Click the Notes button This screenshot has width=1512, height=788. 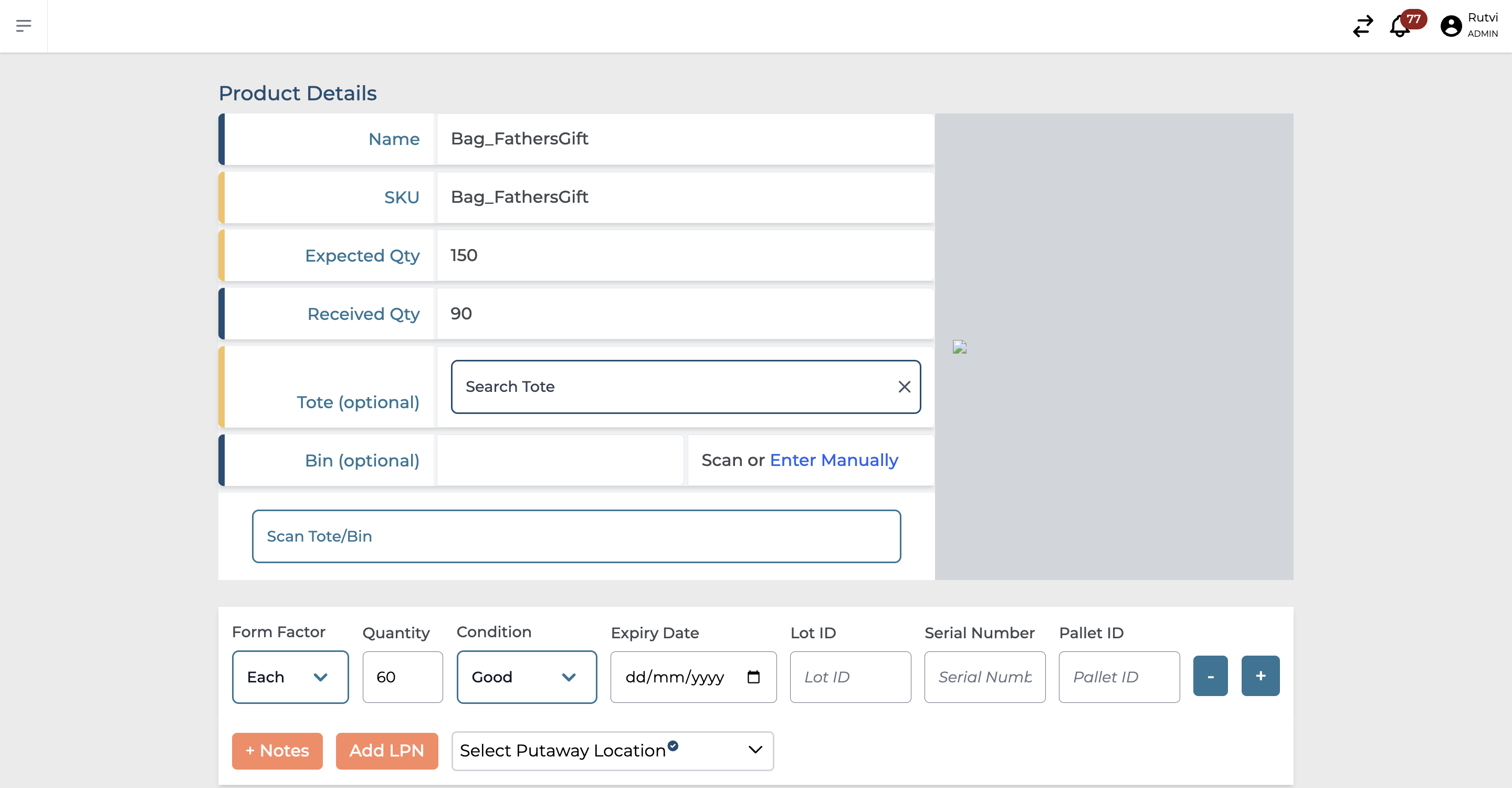pos(277,750)
